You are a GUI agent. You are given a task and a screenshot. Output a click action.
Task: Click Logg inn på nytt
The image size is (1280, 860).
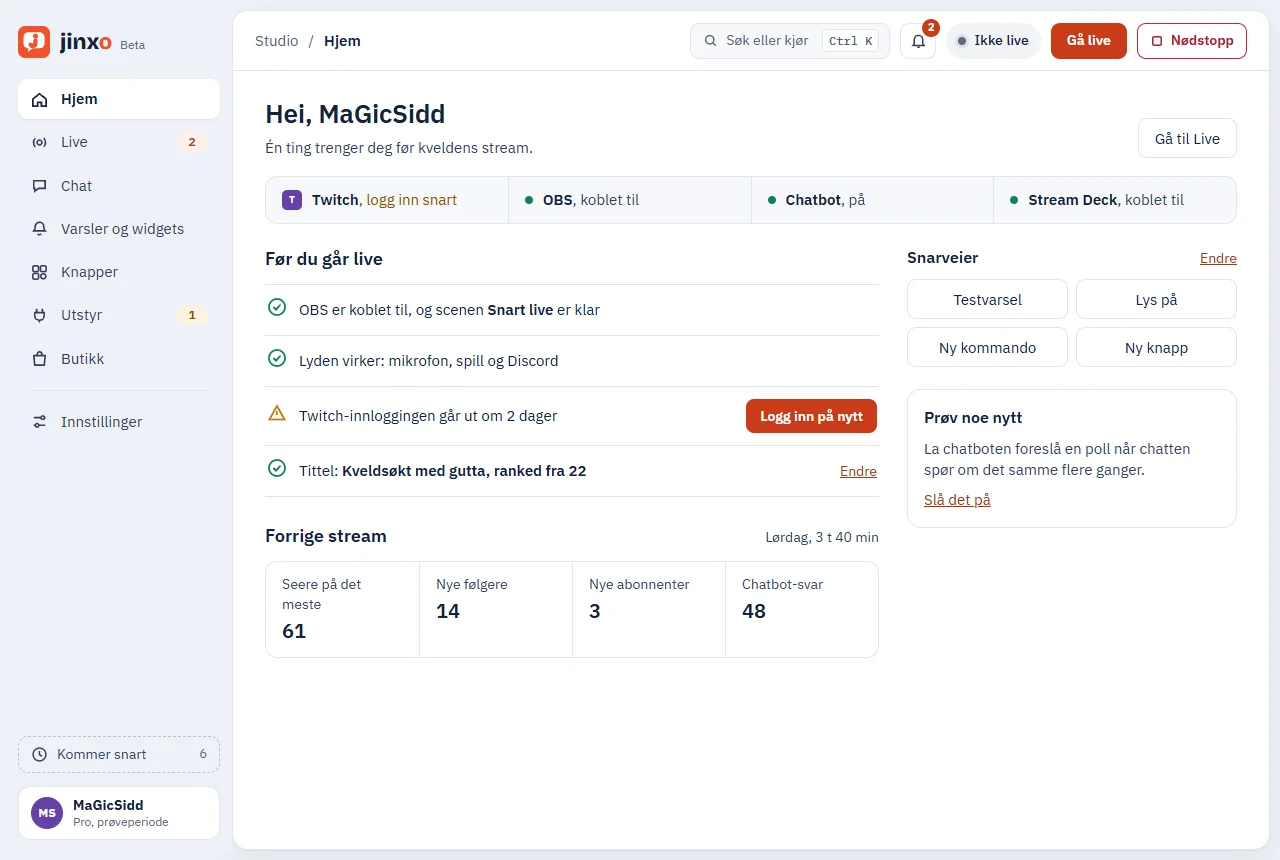tap(811, 416)
